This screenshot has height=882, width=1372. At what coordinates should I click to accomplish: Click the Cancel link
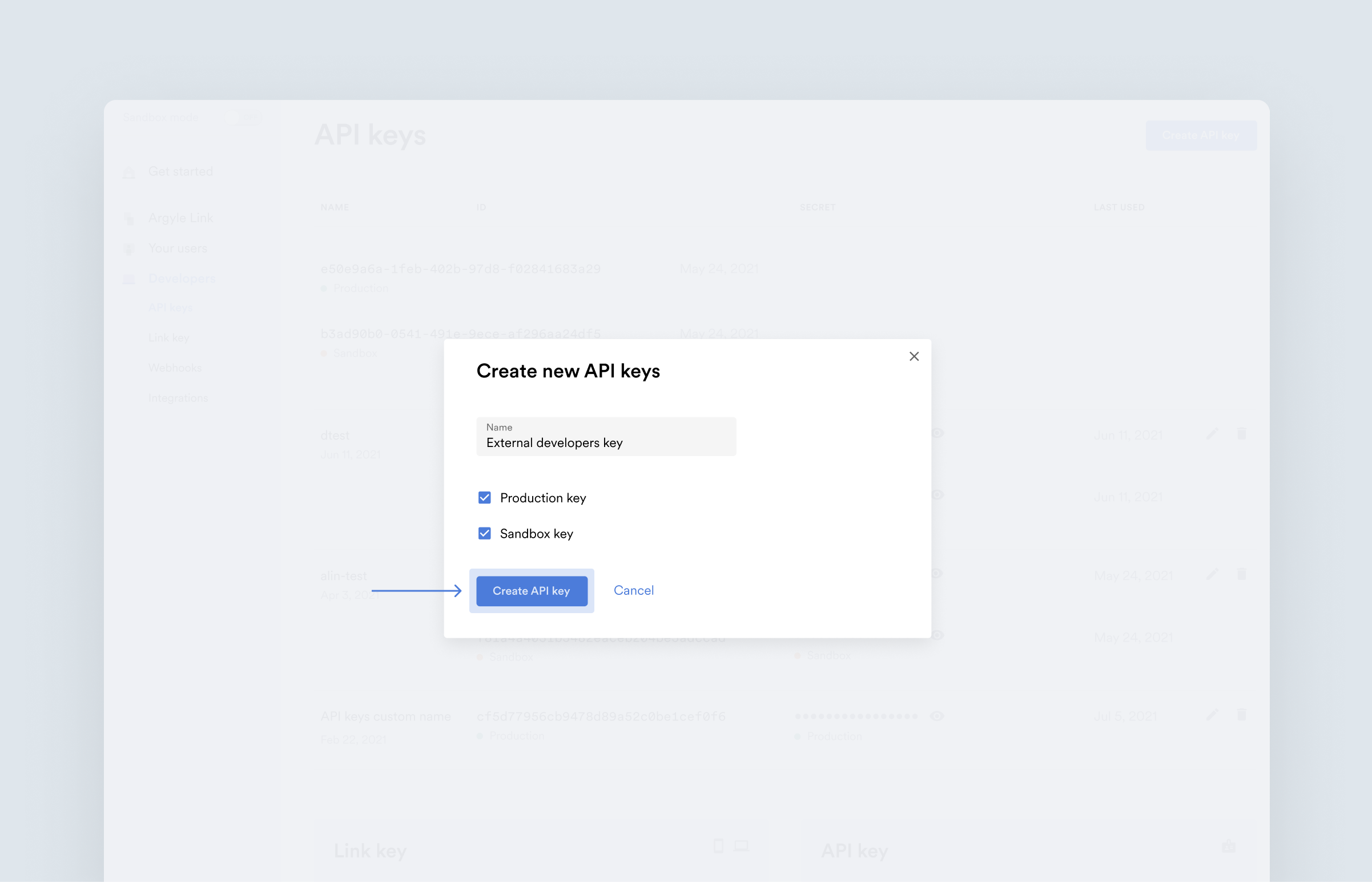(633, 590)
